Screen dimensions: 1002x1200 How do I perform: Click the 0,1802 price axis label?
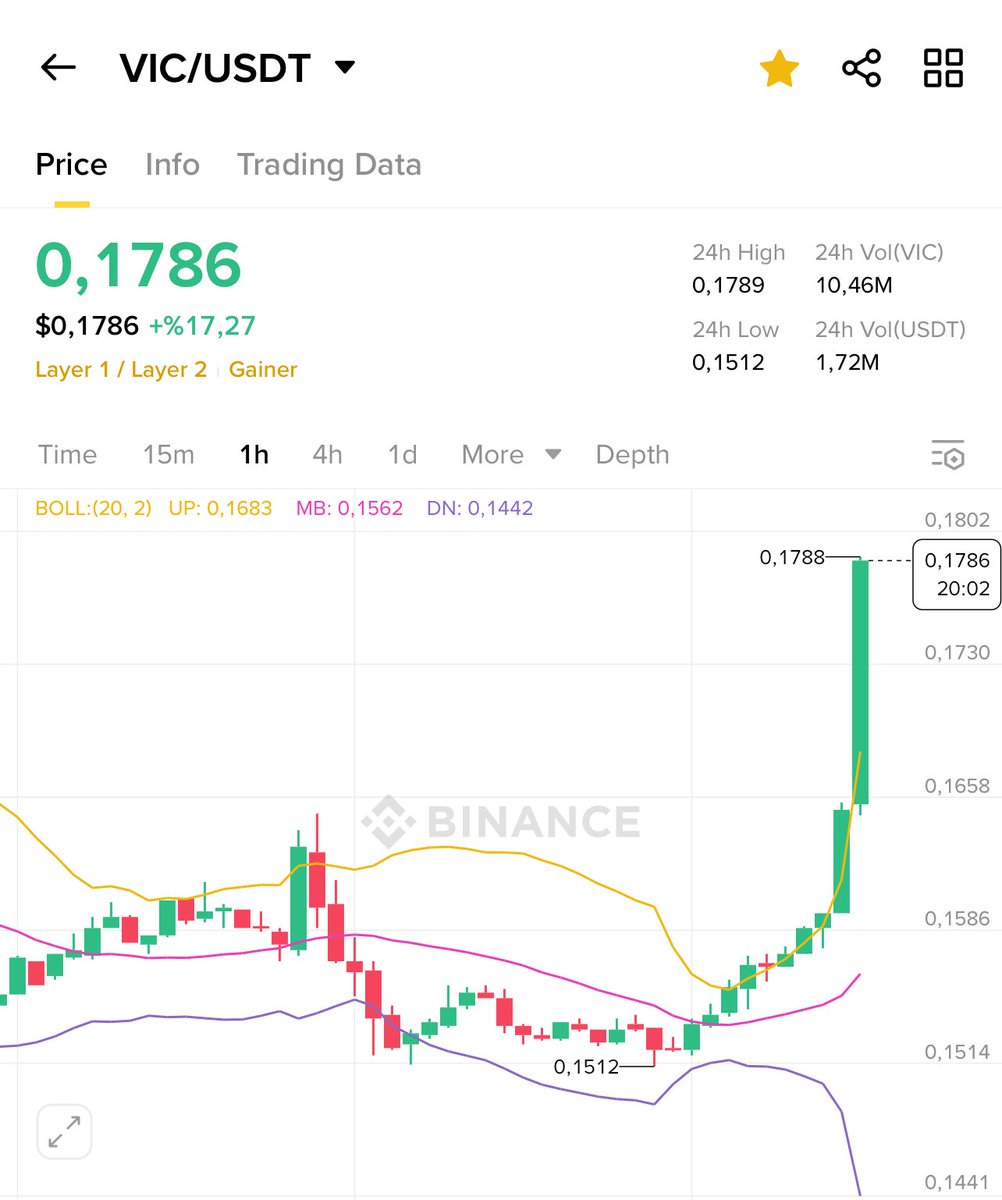coord(957,520)
